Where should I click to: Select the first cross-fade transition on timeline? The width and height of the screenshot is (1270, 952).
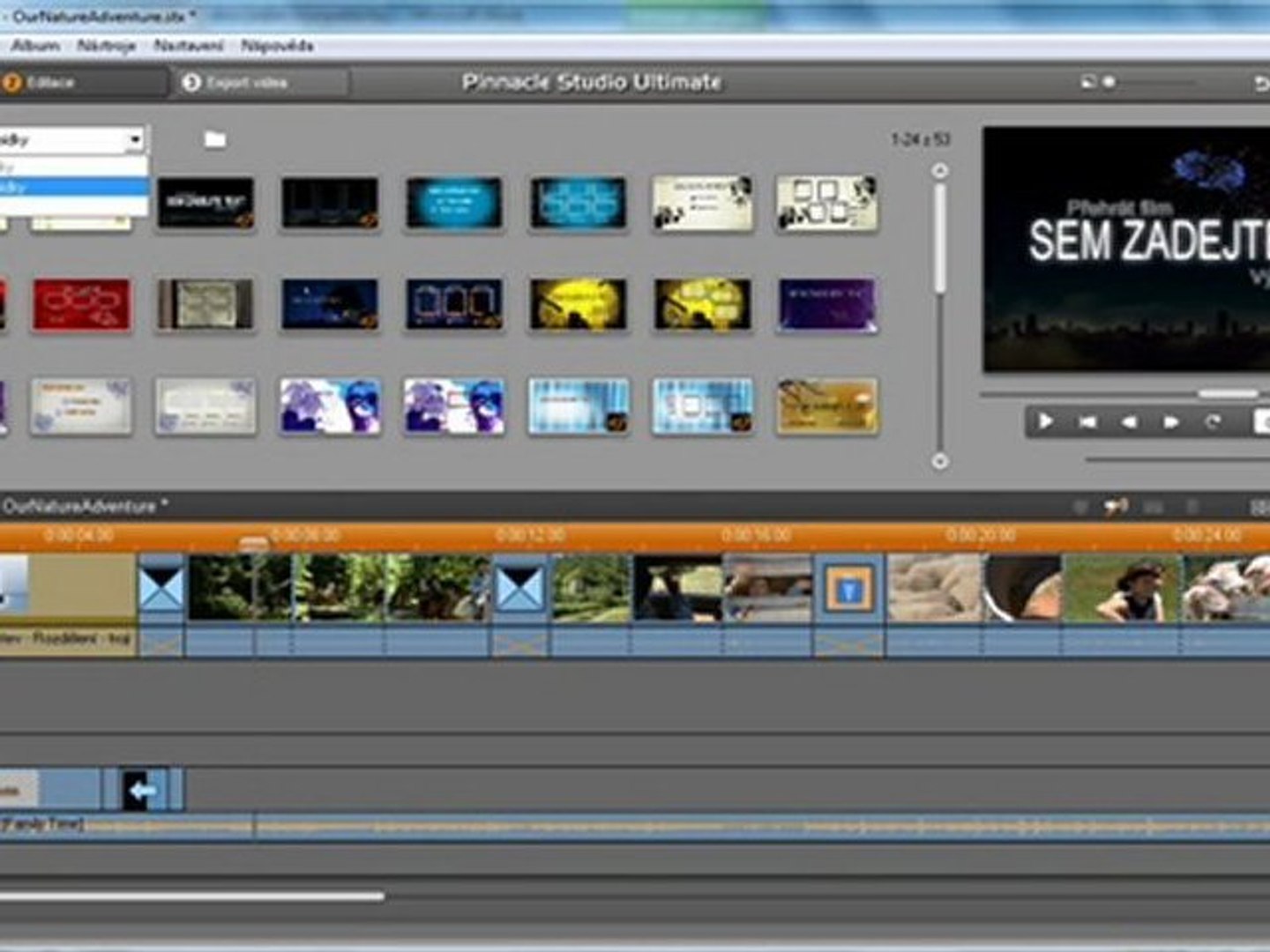coord(161,588)
